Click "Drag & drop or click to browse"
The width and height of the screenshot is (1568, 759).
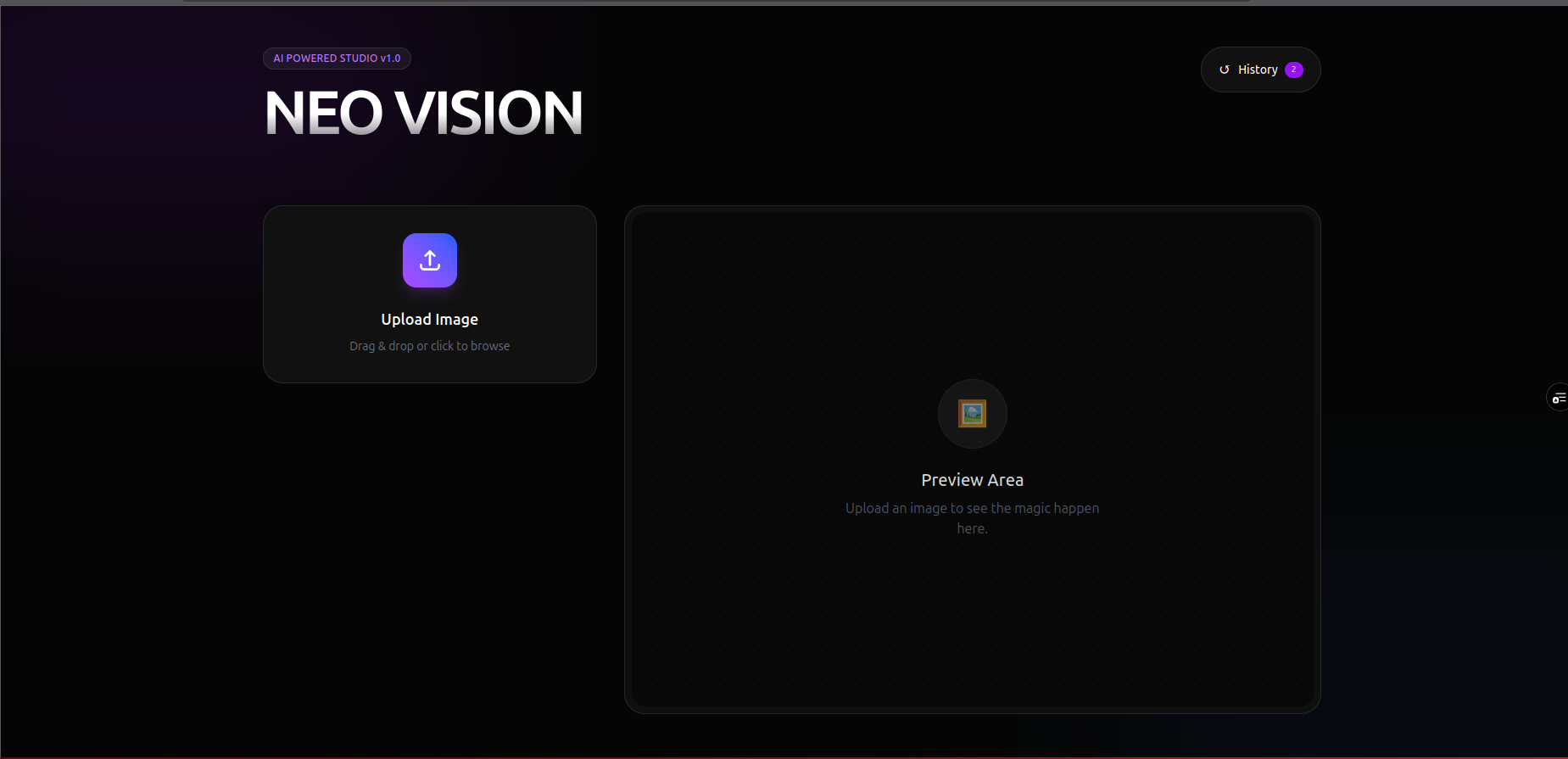click(429, 346)
